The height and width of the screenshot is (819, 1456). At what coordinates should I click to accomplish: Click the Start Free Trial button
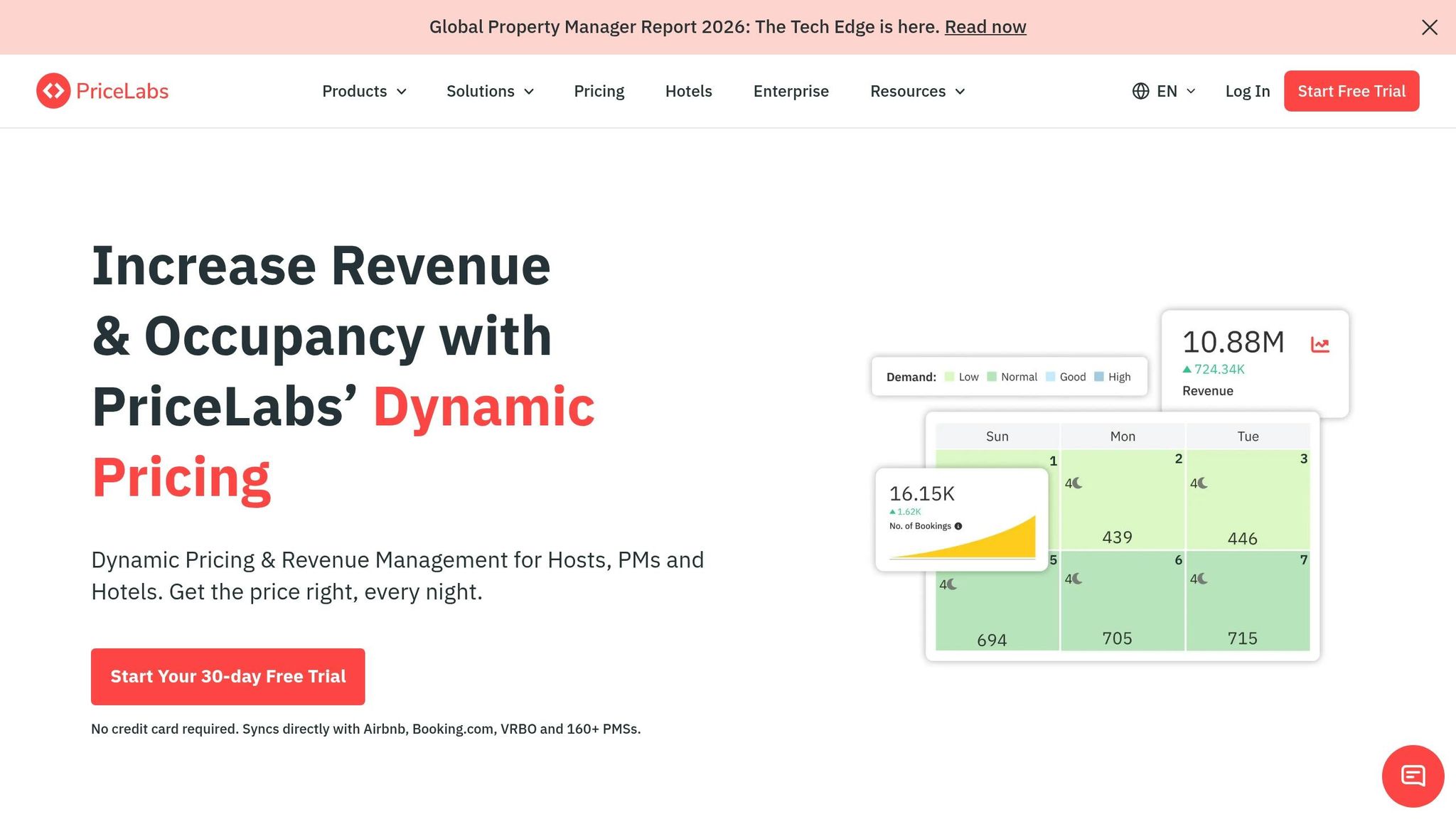pos(1351,91)
